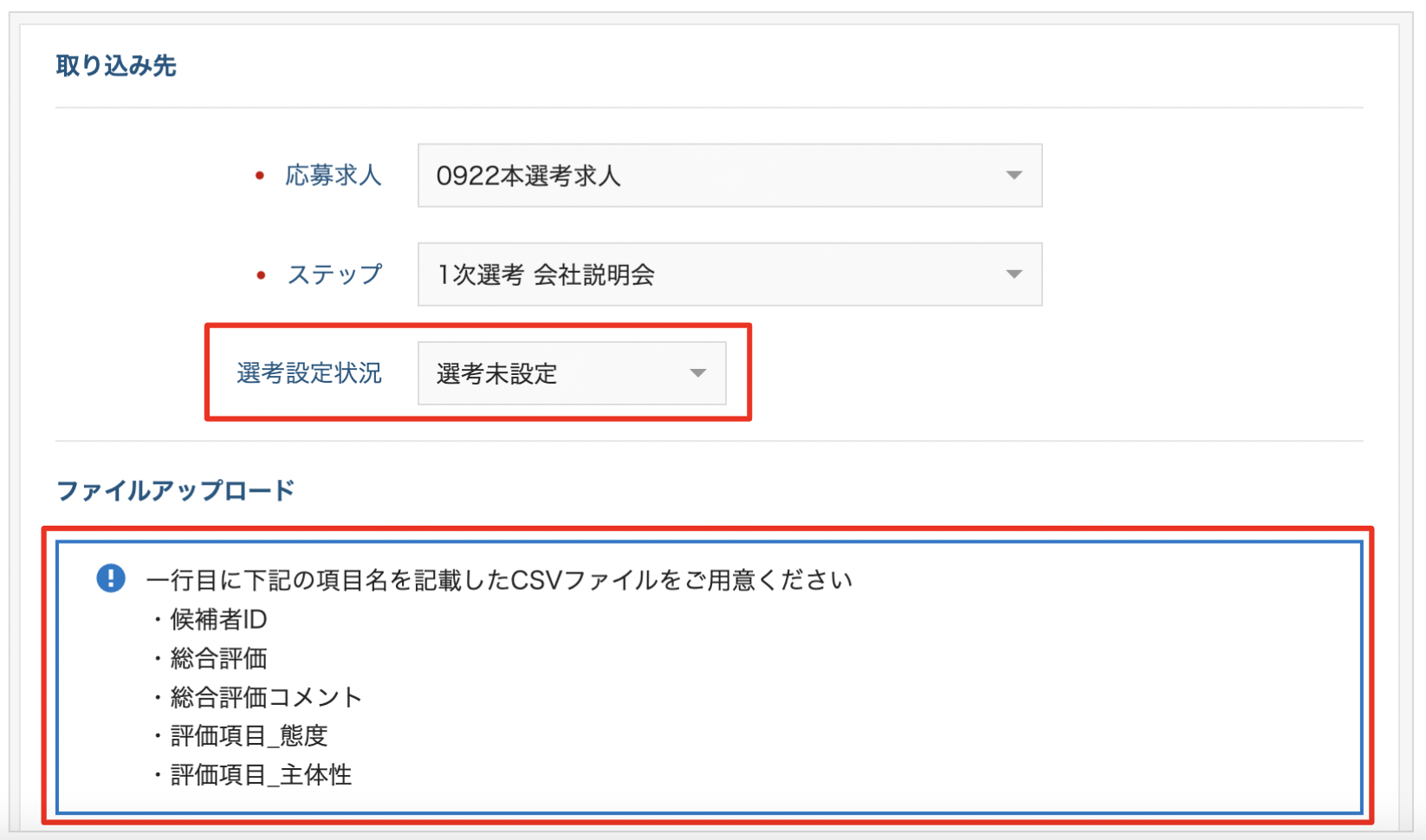Click the 総合評価 list item

coord(218,658)
